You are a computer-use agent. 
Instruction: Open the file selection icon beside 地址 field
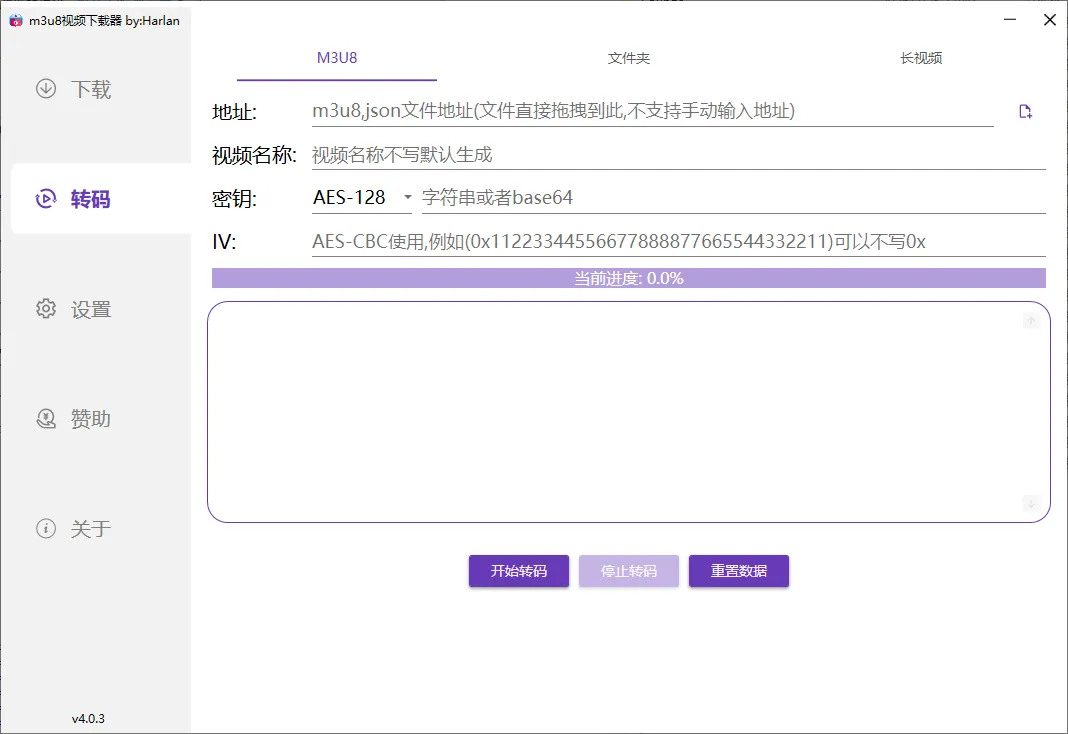tap(1025, 111)
